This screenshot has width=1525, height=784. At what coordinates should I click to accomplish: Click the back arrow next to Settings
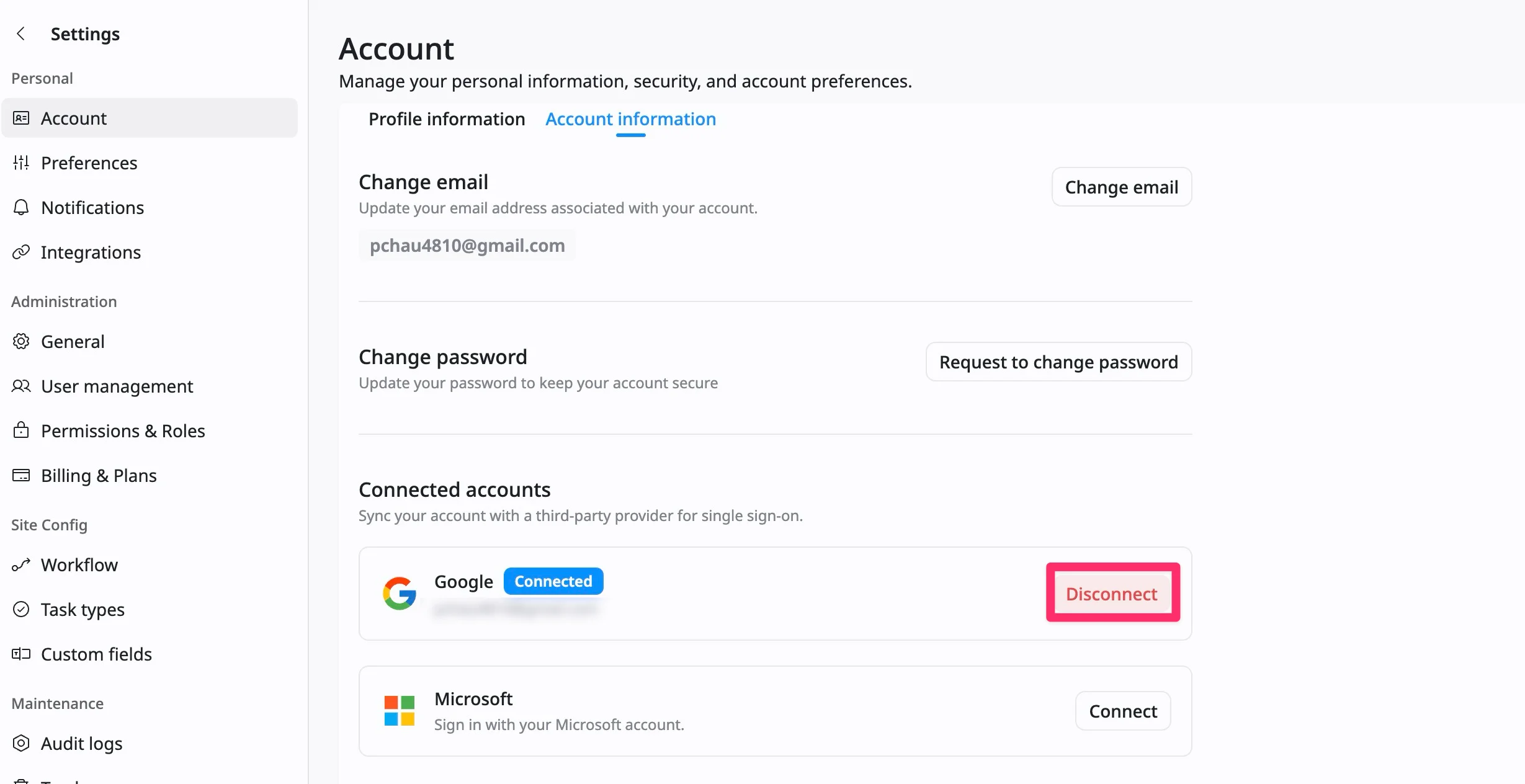tap(21, 33)
